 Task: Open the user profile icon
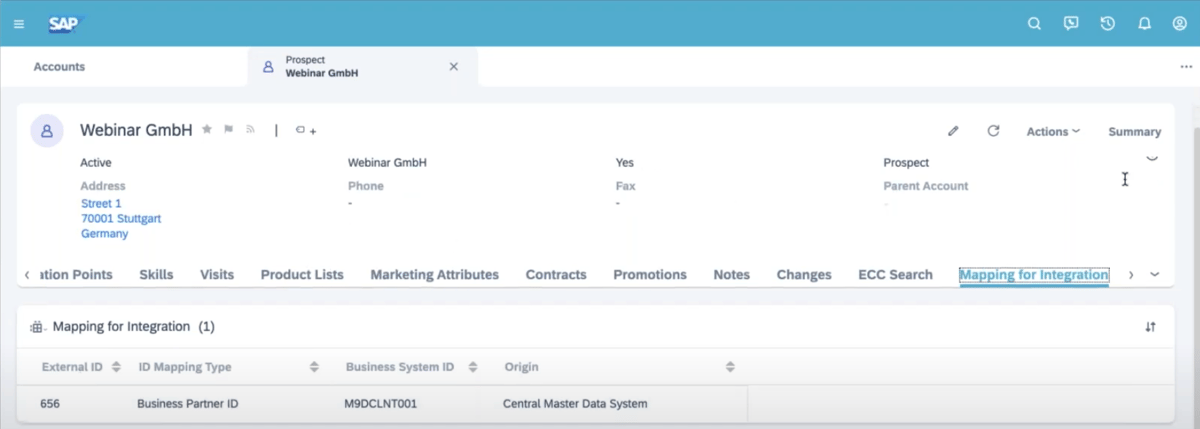tap(1180, 23)
